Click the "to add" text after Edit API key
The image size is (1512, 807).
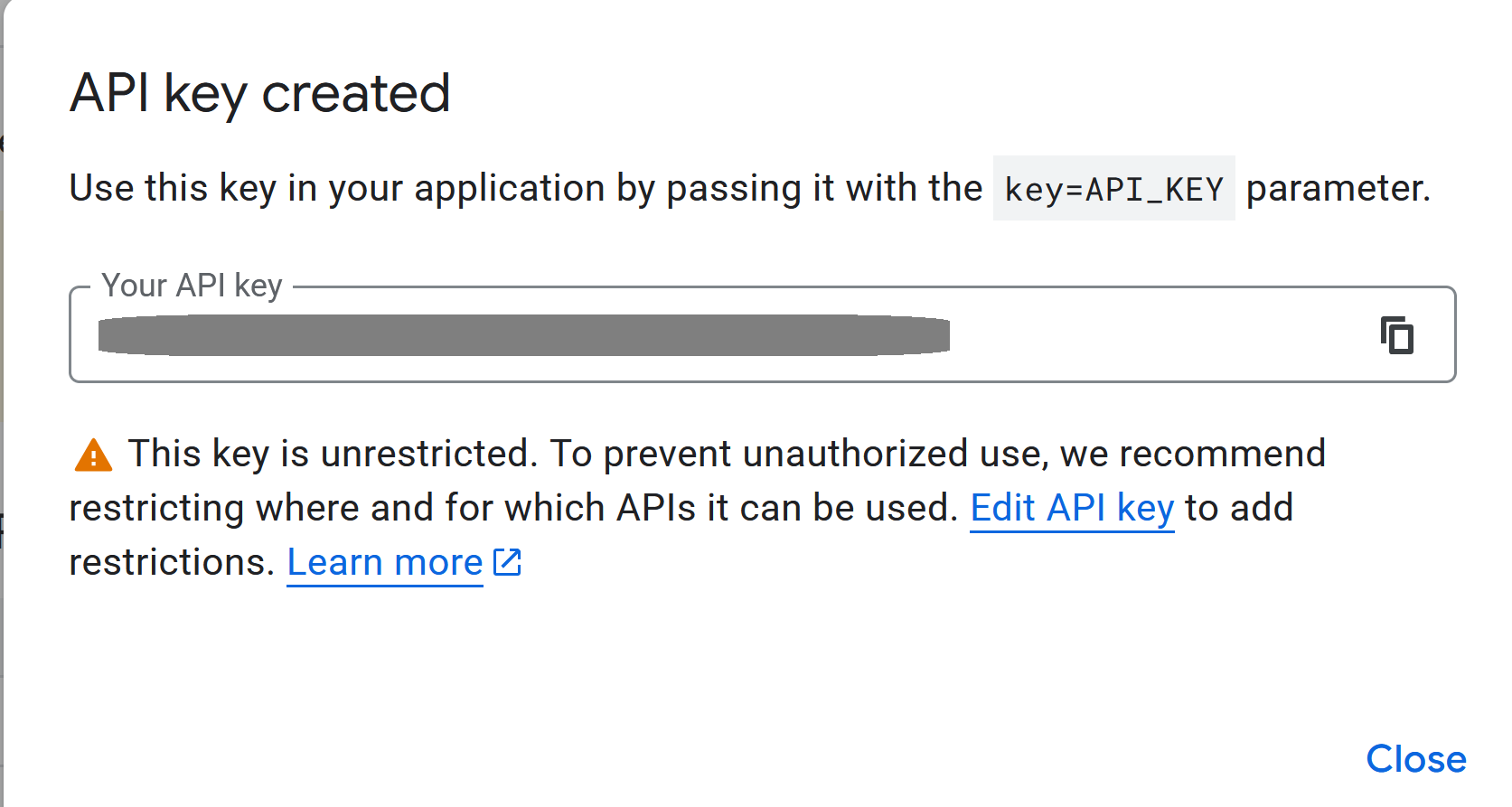point(1239,508)
